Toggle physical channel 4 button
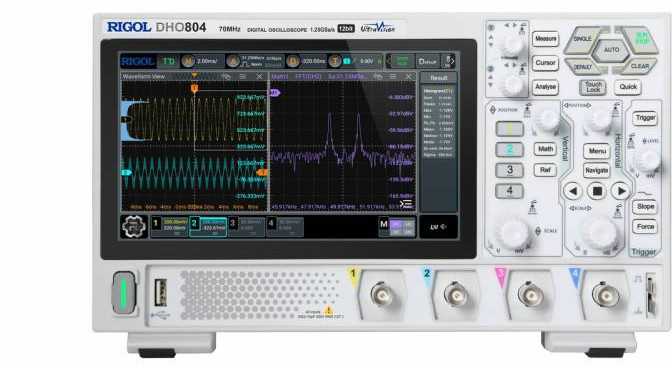672x368 pixels. tap(510, 191)
